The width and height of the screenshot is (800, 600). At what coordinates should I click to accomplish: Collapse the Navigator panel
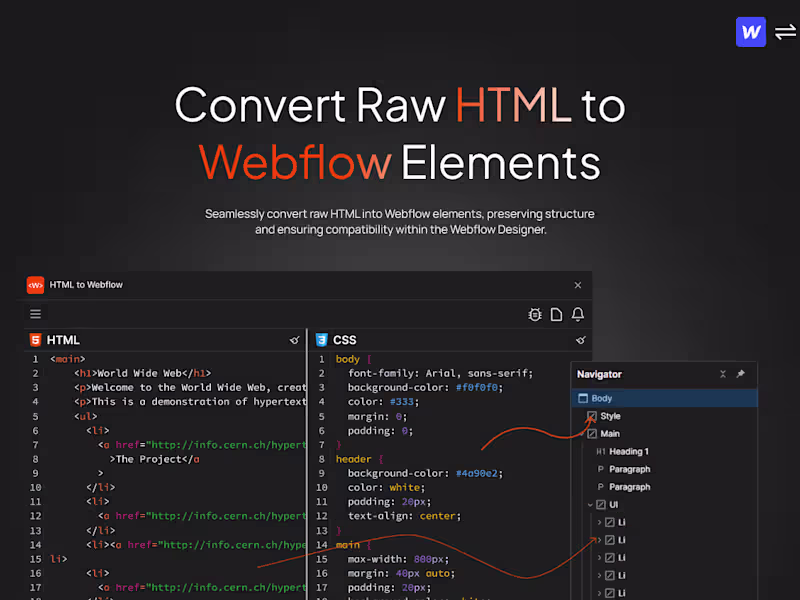pyautogui.click(x=723, y=374)
